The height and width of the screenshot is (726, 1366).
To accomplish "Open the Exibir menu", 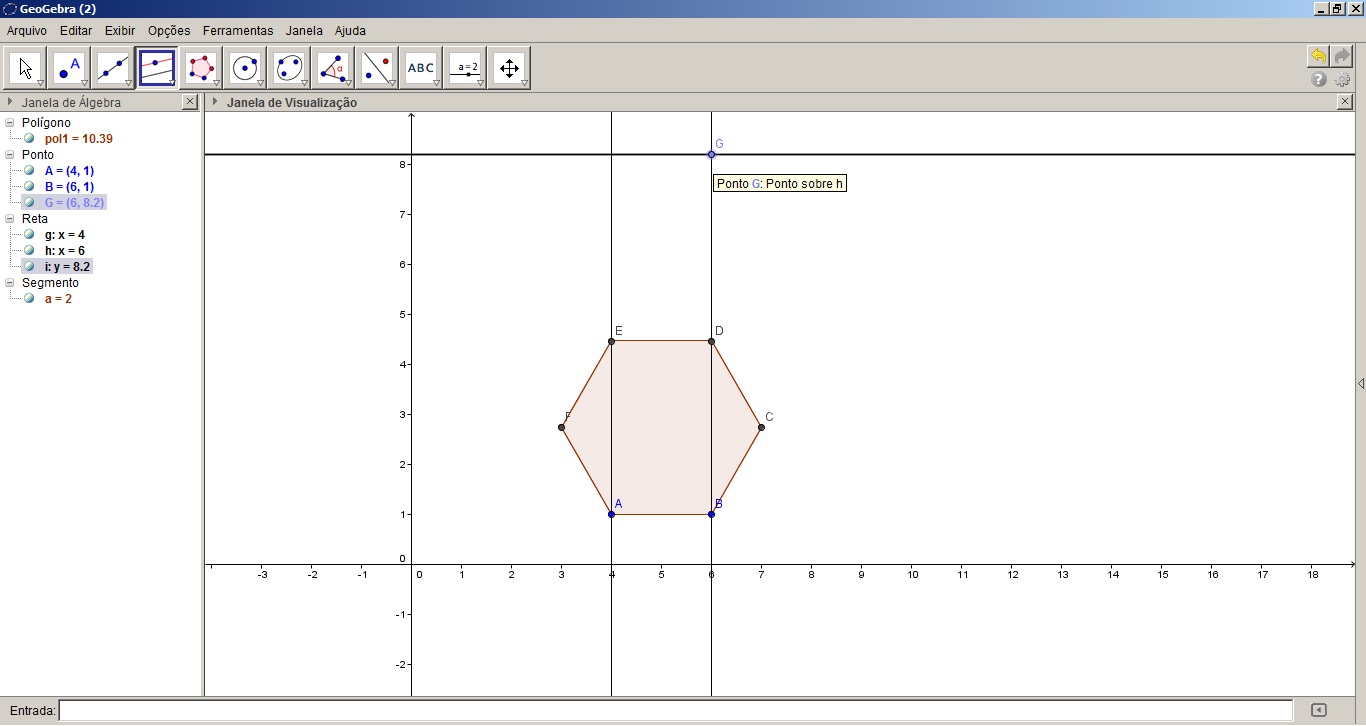I will (x=120, y=31).
